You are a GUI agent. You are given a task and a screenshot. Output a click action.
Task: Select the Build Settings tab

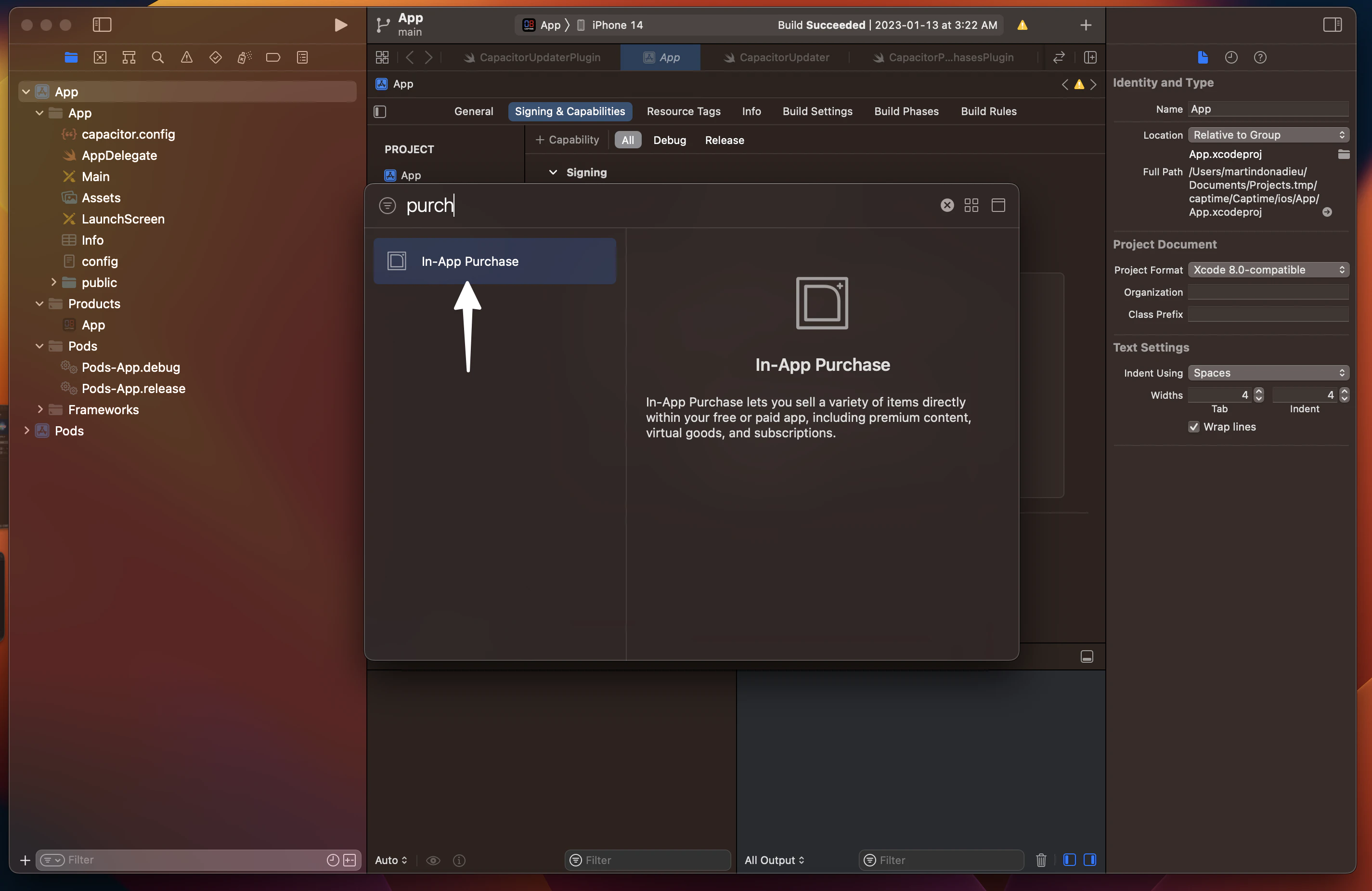click(x=817, y=111)
